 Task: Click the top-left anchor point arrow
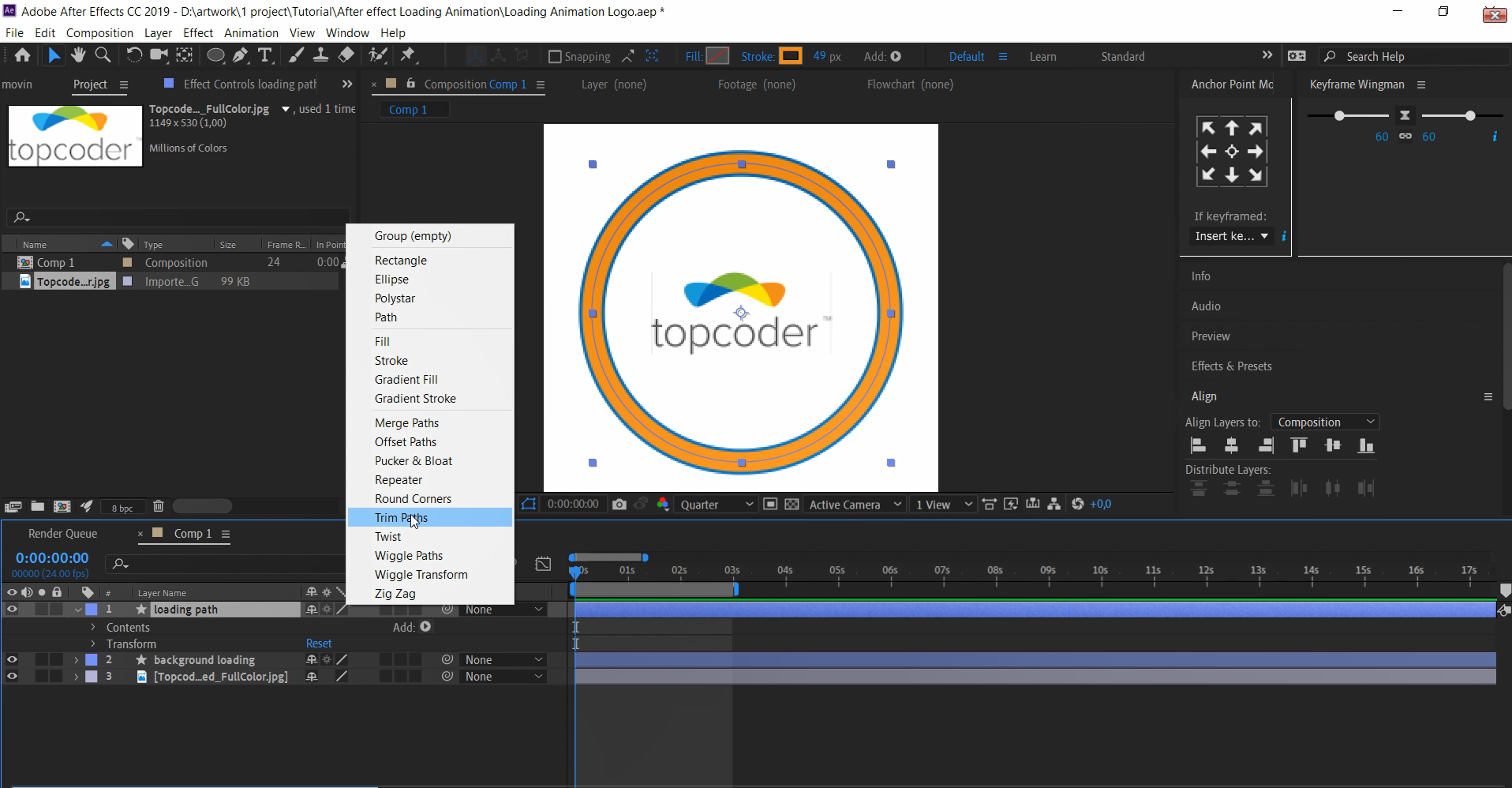coord(1208,128)
